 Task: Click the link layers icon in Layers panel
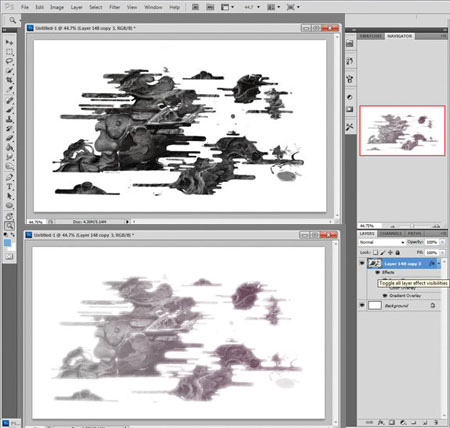[370, 422]
